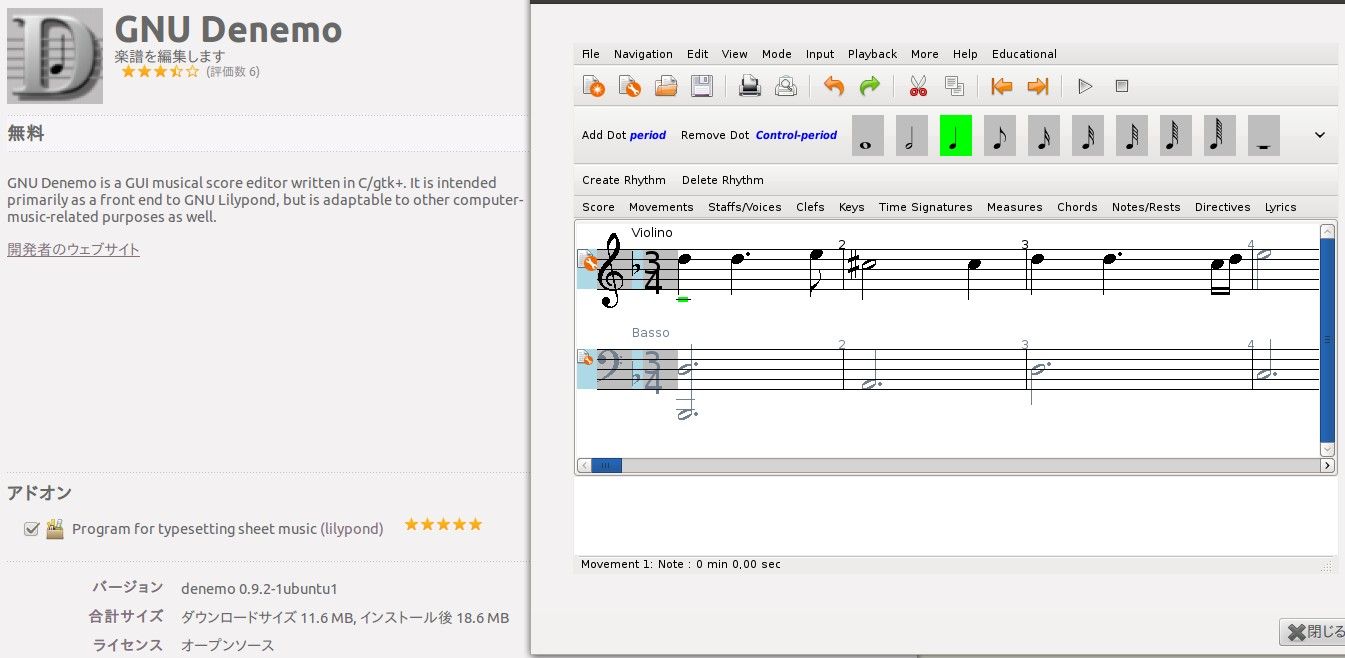The height and width of the screenshot is (658, 1345).
Task: Open the 開発者のウェブサイト link
Action: tap(73, 249)
